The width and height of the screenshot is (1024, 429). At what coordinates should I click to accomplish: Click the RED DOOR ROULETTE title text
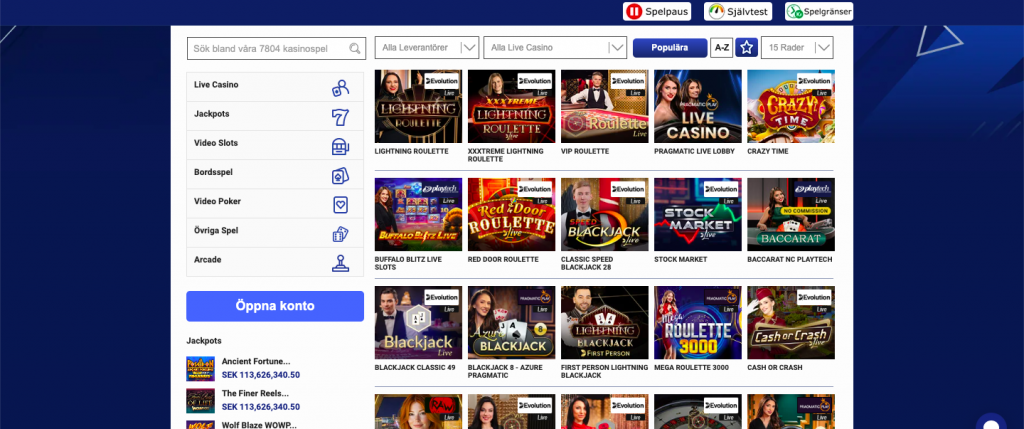(x=504, y=259)
